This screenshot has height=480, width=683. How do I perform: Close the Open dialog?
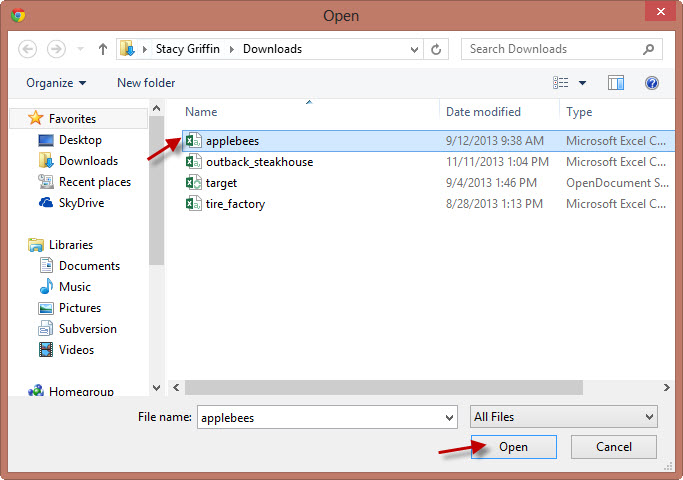(660, 11)
